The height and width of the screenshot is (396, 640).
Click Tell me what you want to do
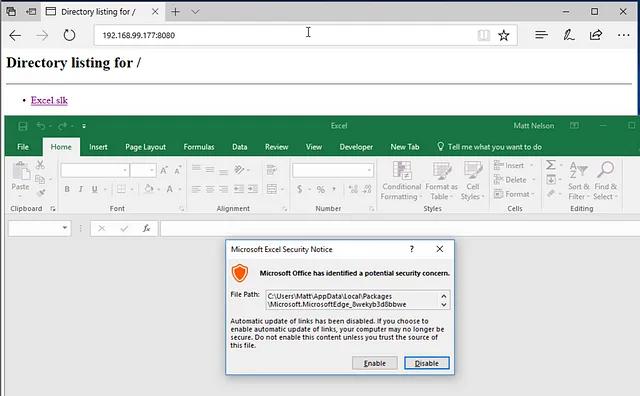tap(489, 147)
